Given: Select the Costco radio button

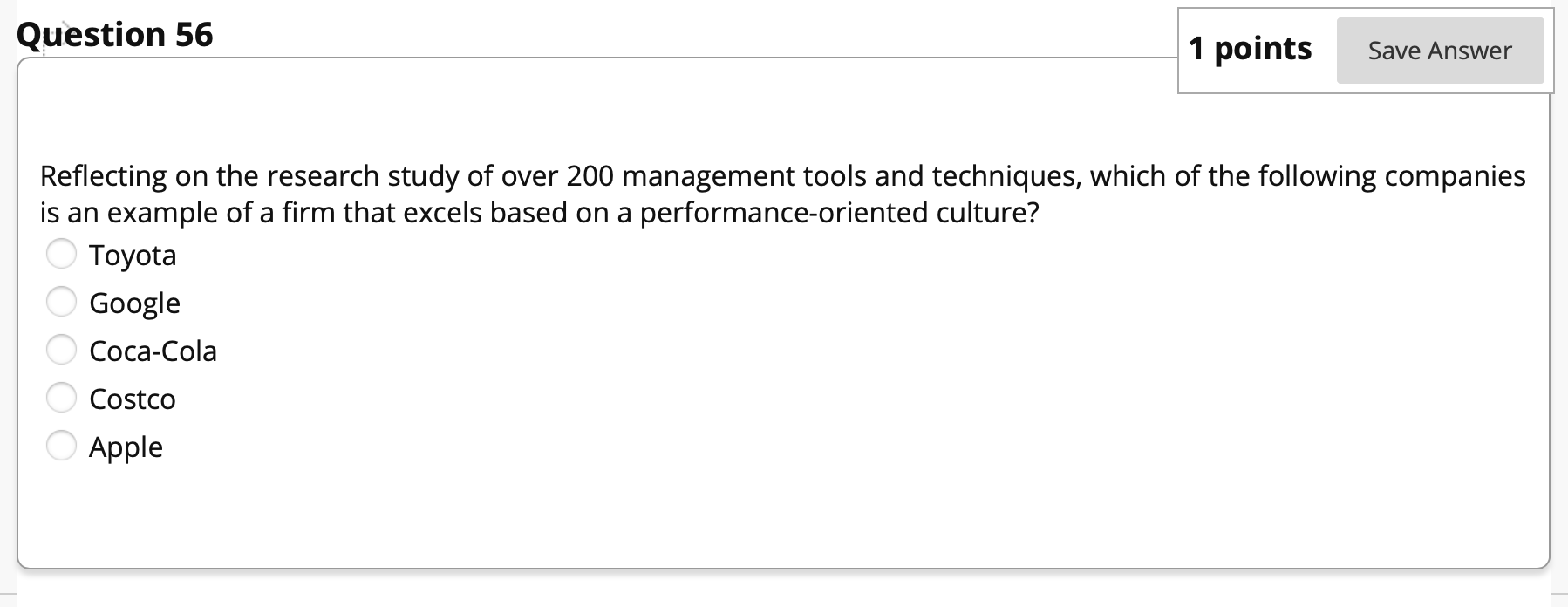Looking at the screenshot, I should 62,397.
